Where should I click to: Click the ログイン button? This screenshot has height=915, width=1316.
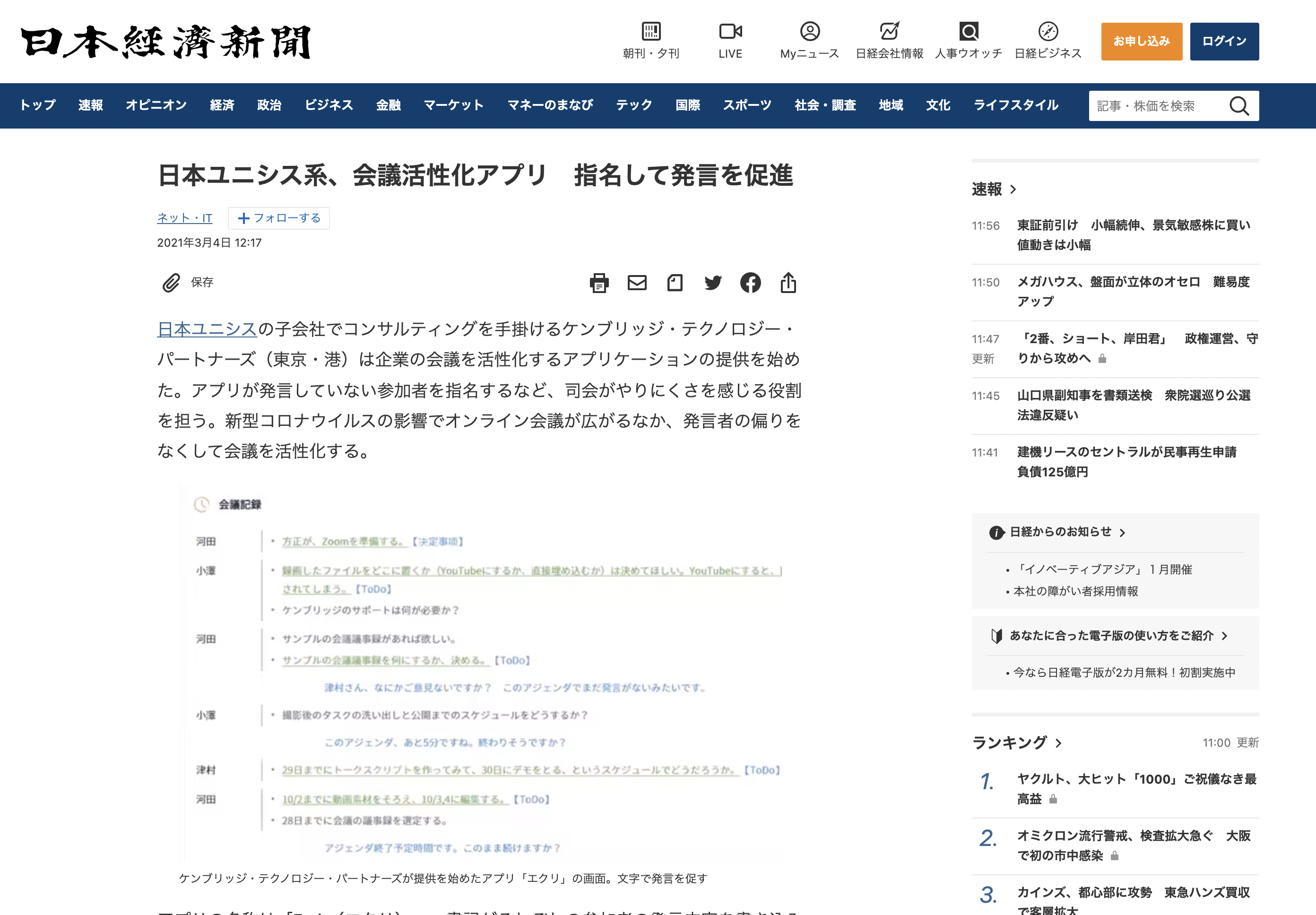pyautogui.click(x=1224, y=41)
